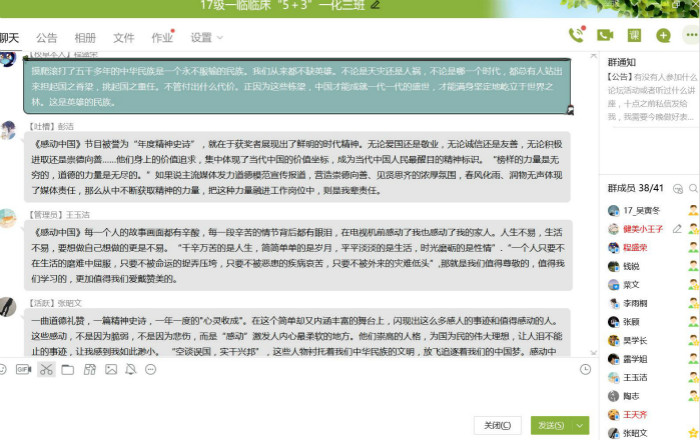This screenshot has height=440, width=700.
Task: Click the send picture icon
Action: coord(111,369)
